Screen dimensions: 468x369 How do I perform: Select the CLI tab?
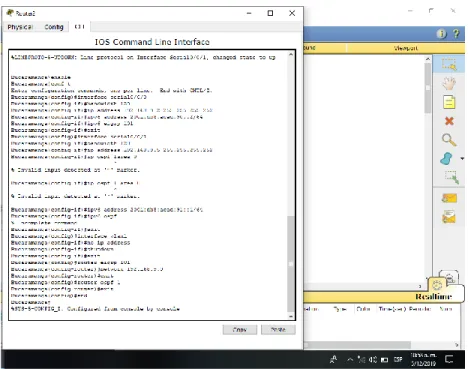79,27
